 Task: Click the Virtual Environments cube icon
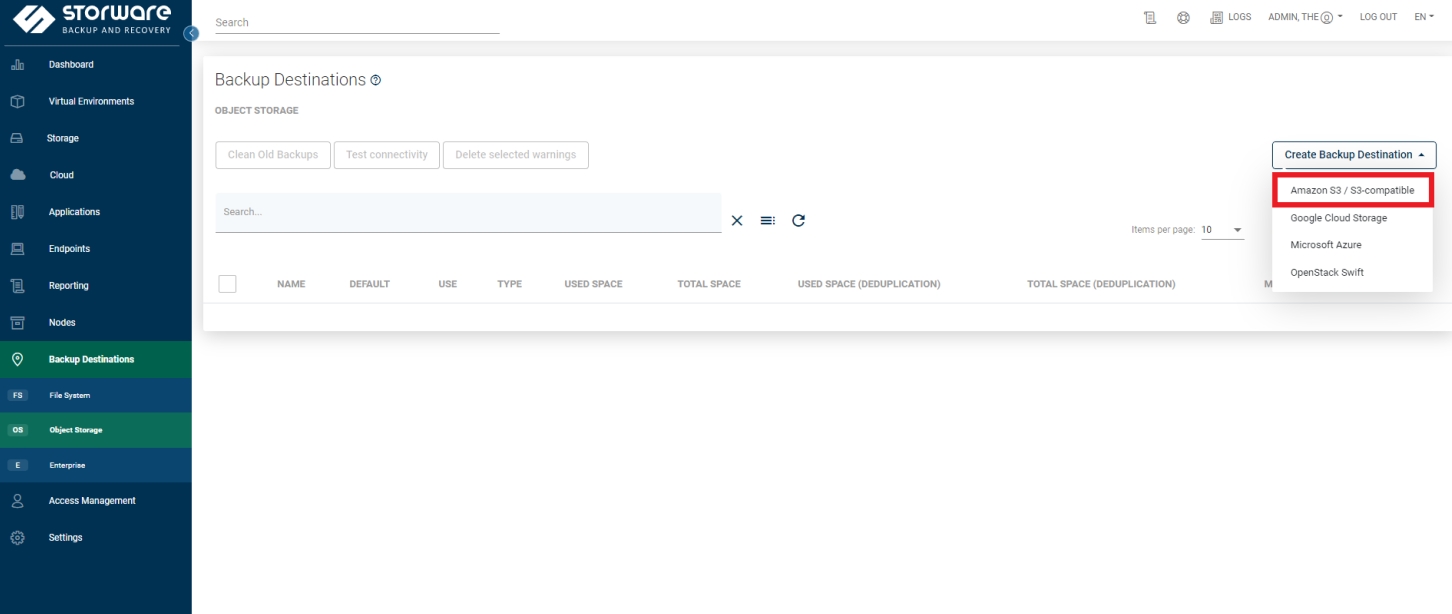click(x=17, y=102)
